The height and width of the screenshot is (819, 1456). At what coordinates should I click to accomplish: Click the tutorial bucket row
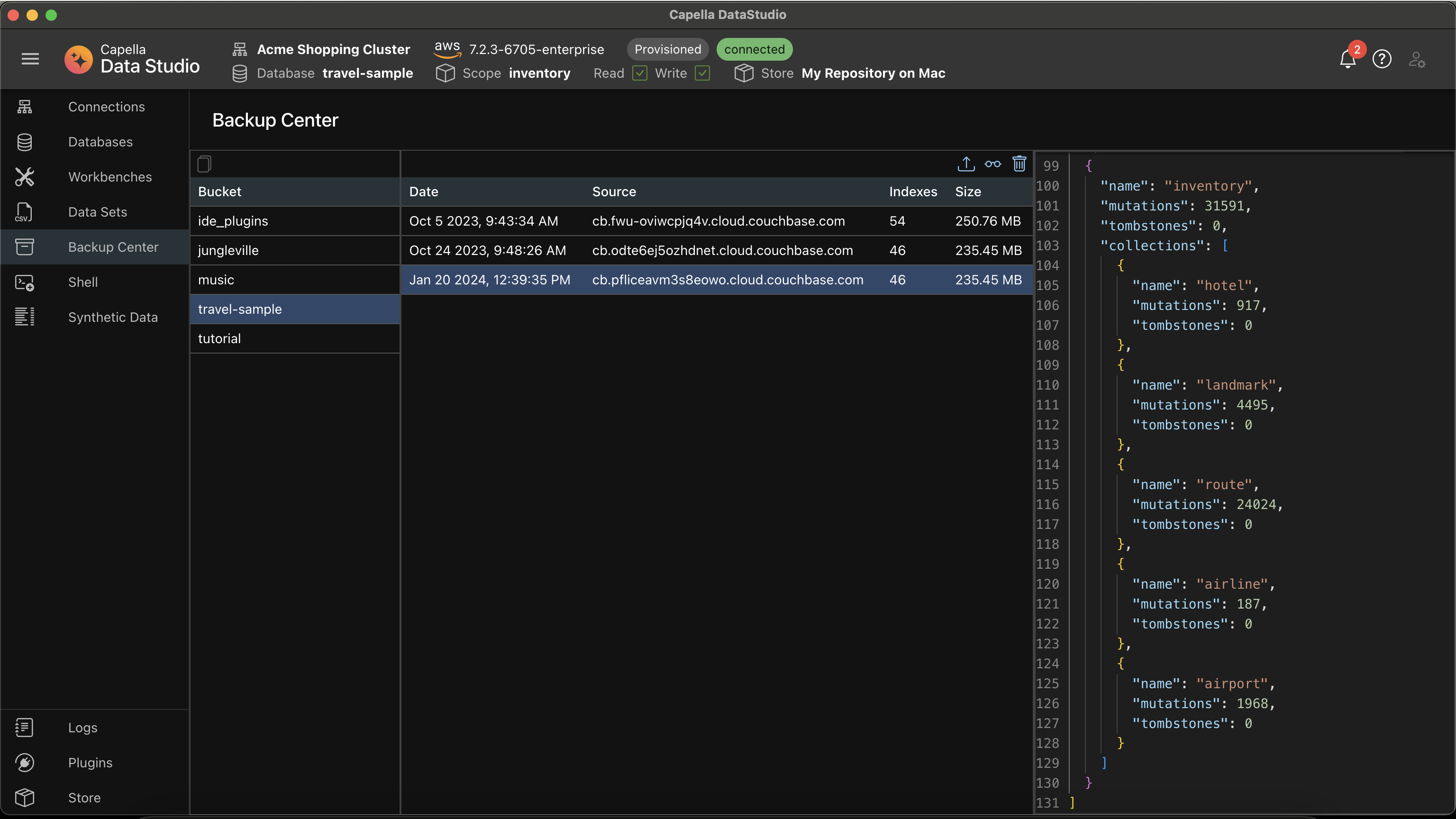294,338
